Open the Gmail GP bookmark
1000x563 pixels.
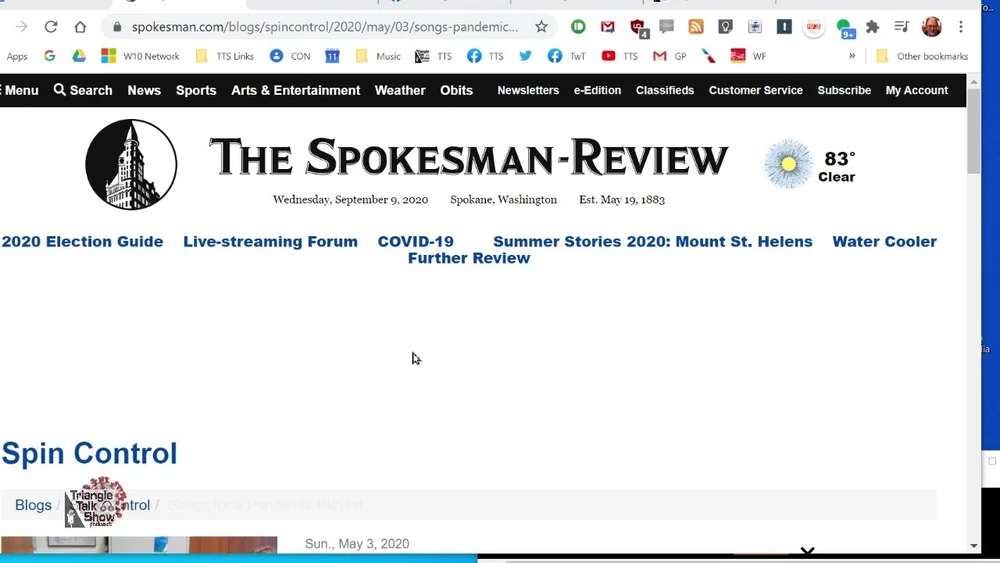[x=670, y=56]
